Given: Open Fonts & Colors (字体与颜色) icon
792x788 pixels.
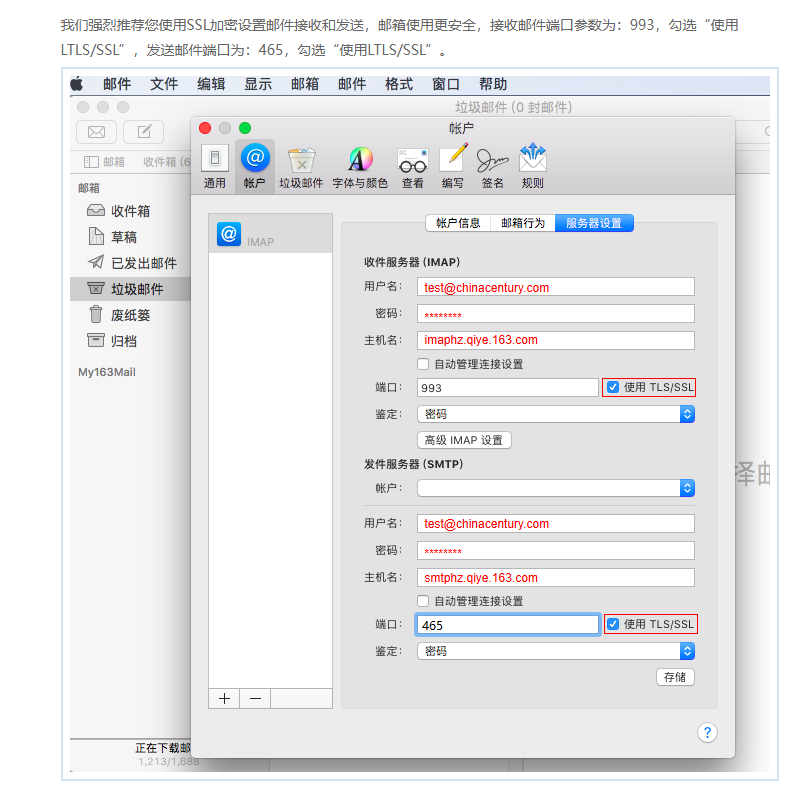Looking at the screenshot, I should 360,168.
